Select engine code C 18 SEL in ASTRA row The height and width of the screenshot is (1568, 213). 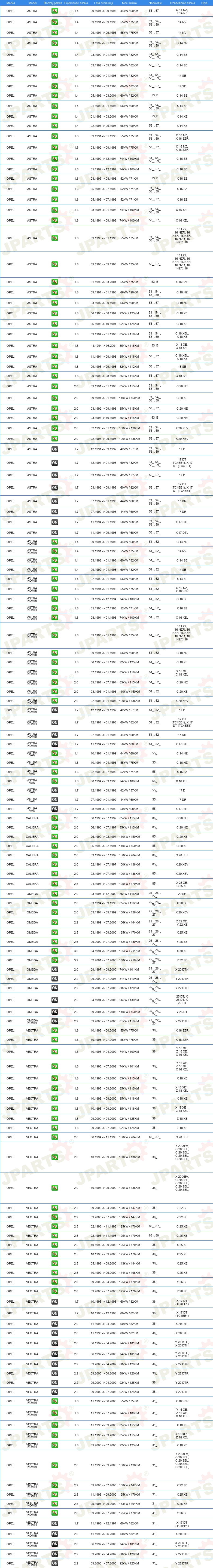(x=182, y=376)
